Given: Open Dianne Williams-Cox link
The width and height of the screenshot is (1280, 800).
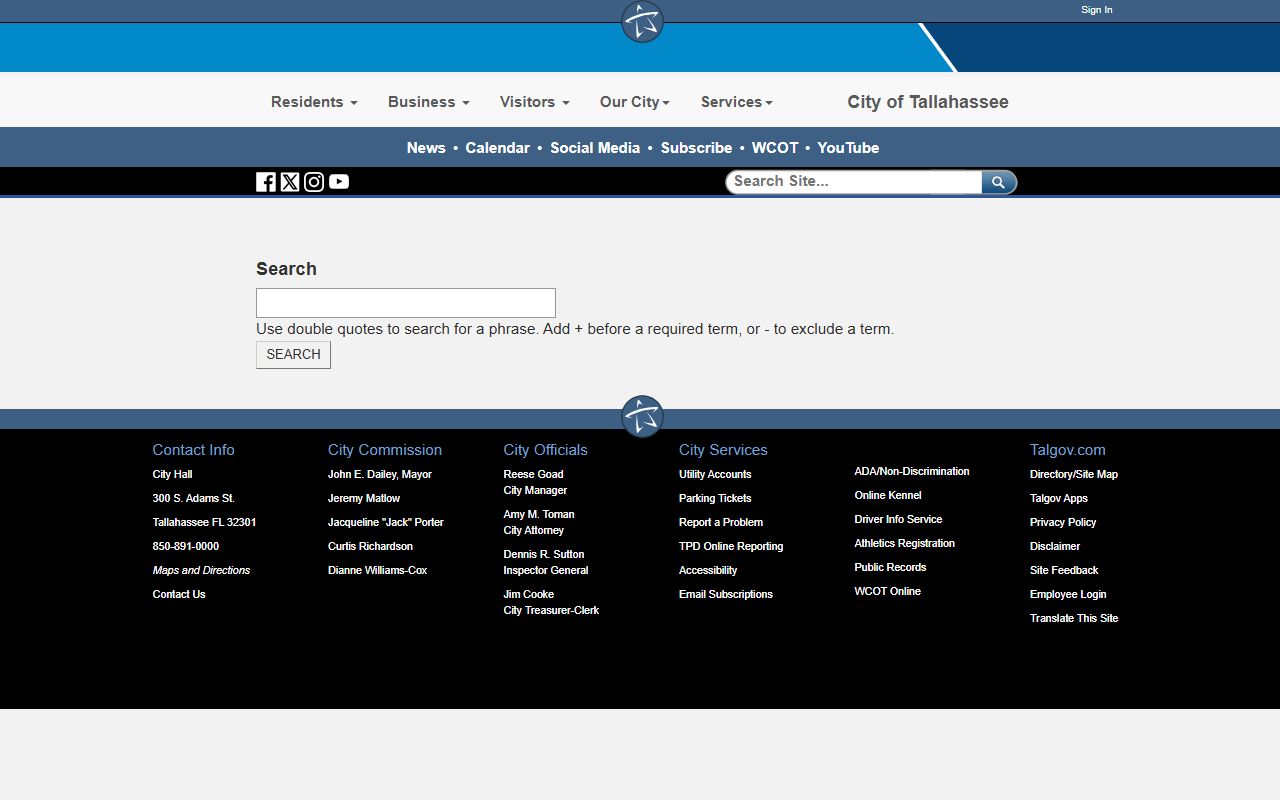Looking at the screenshot, I should coord(377,570).
